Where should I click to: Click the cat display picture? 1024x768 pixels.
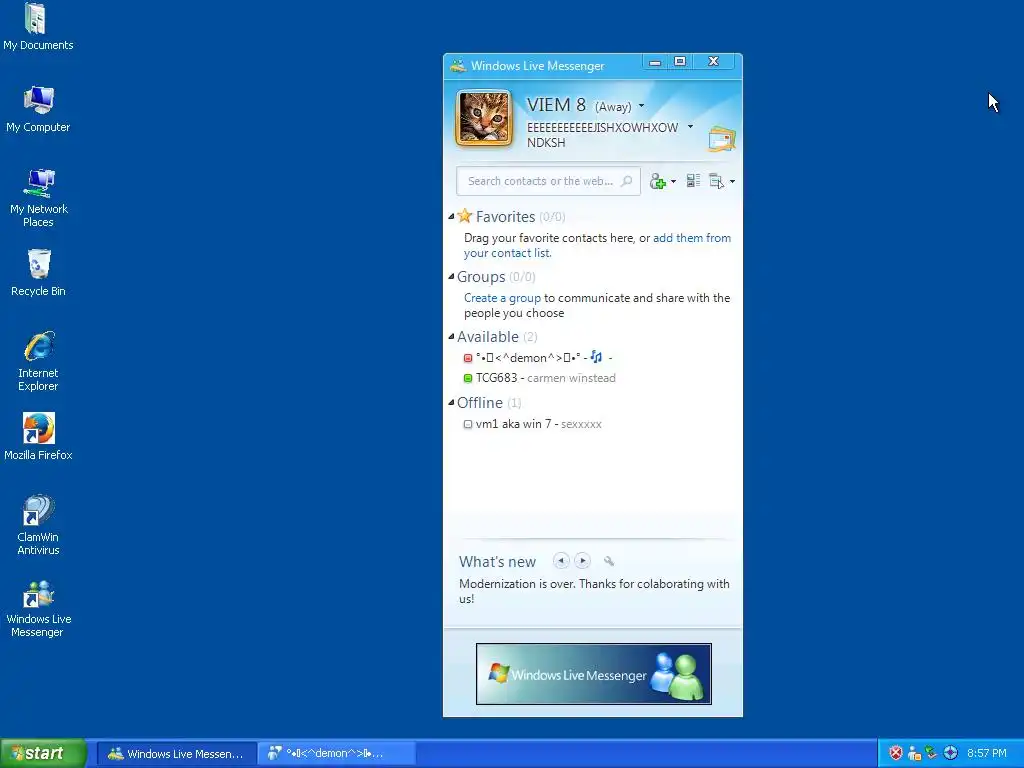point(484,118)
